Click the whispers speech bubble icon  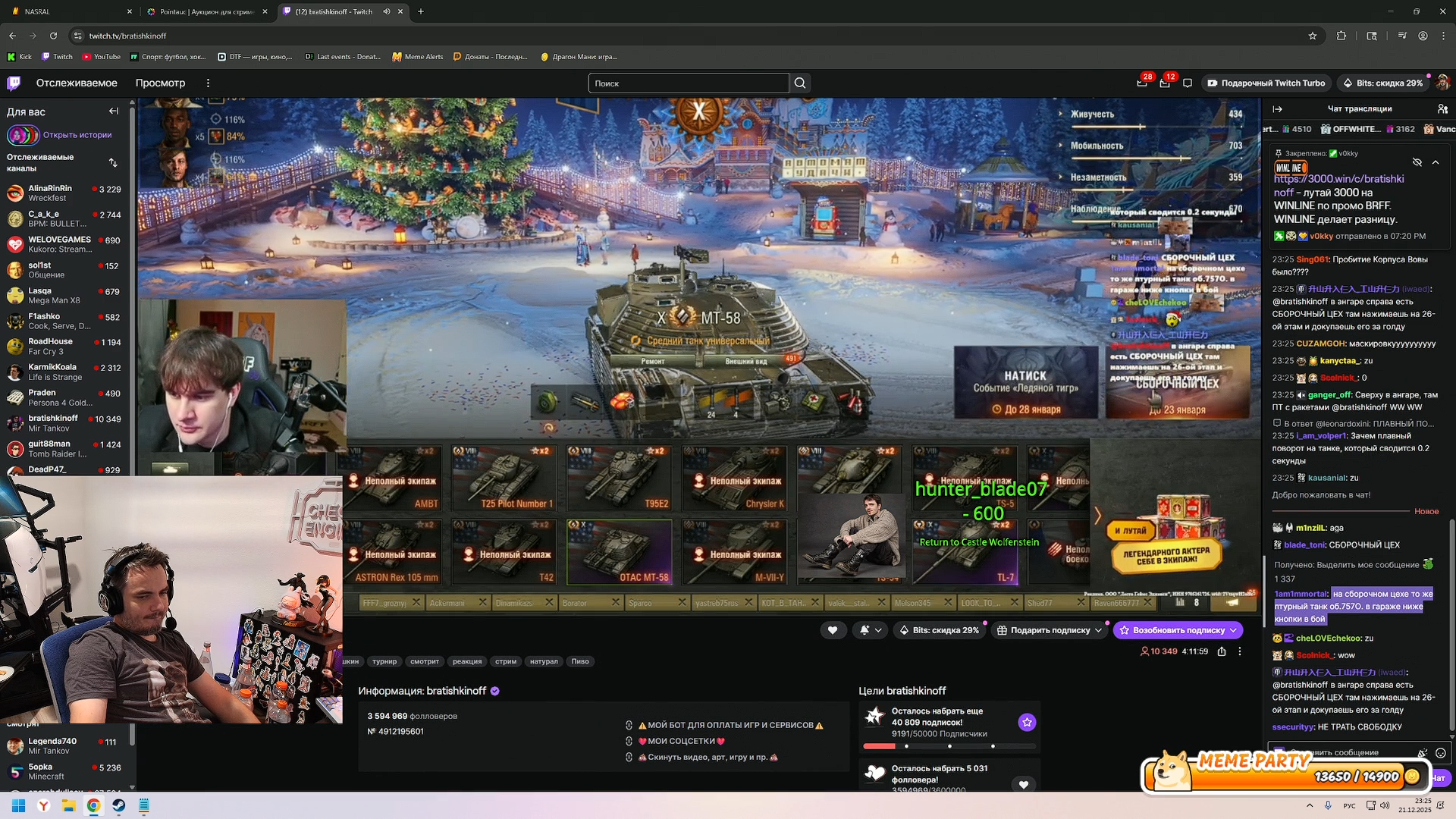tap(1188, 83)
